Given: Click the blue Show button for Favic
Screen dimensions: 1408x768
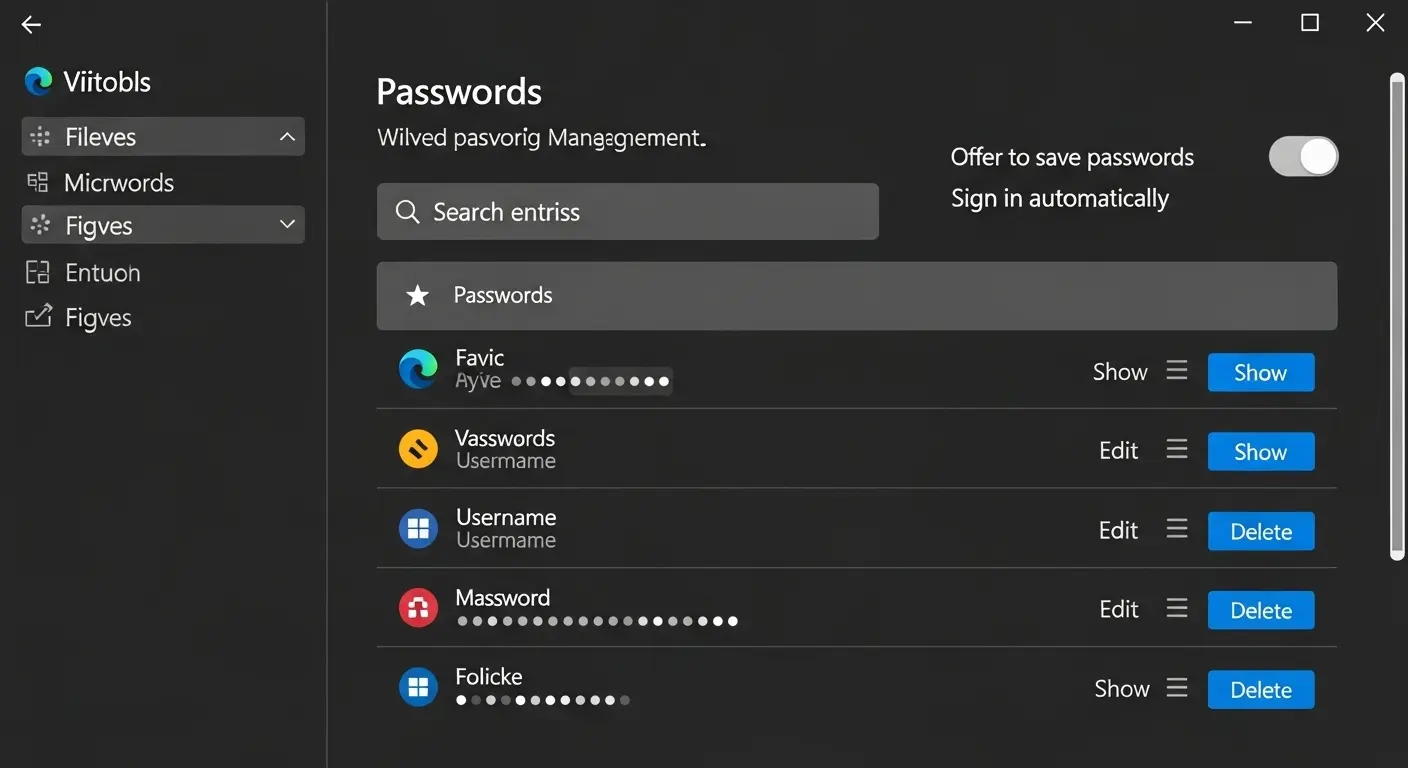Looking at the screenshot, I should point(1260,372).
